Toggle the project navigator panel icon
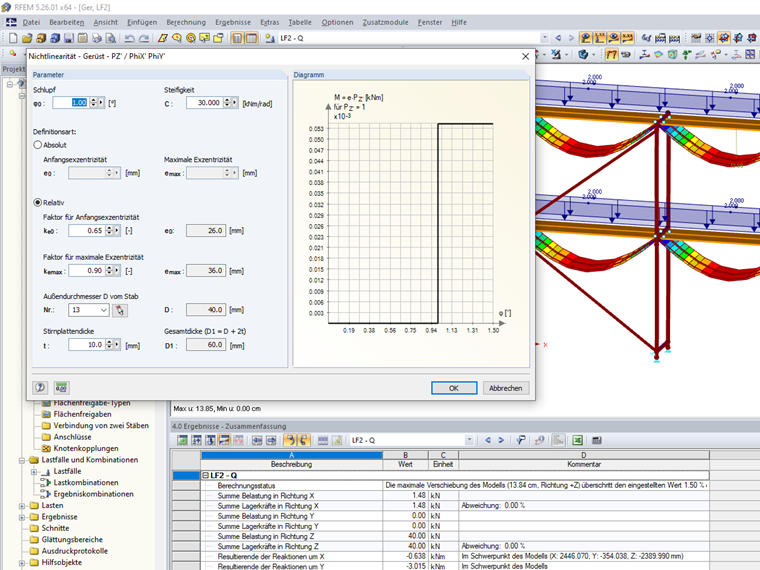Viewport: 760px width, 570px height. point(237,38)
